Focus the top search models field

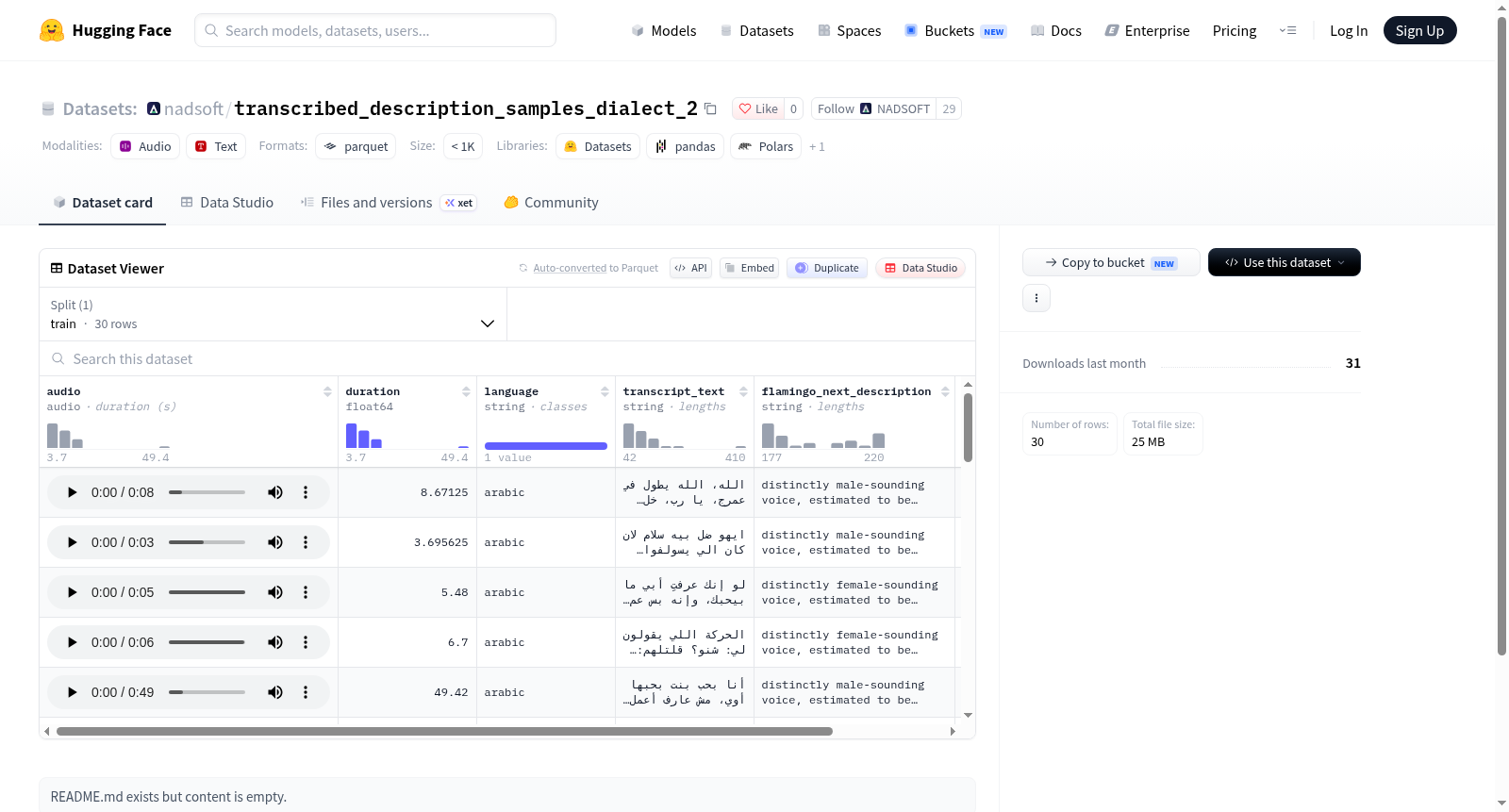coord(375,30)
